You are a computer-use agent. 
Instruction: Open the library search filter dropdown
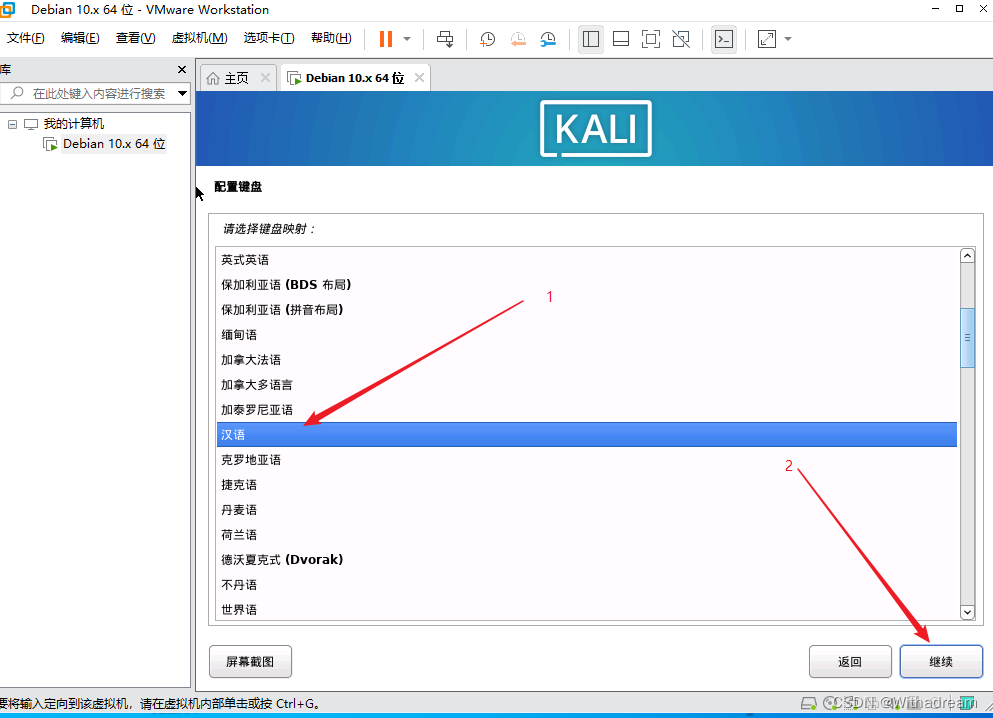(182, 94)
